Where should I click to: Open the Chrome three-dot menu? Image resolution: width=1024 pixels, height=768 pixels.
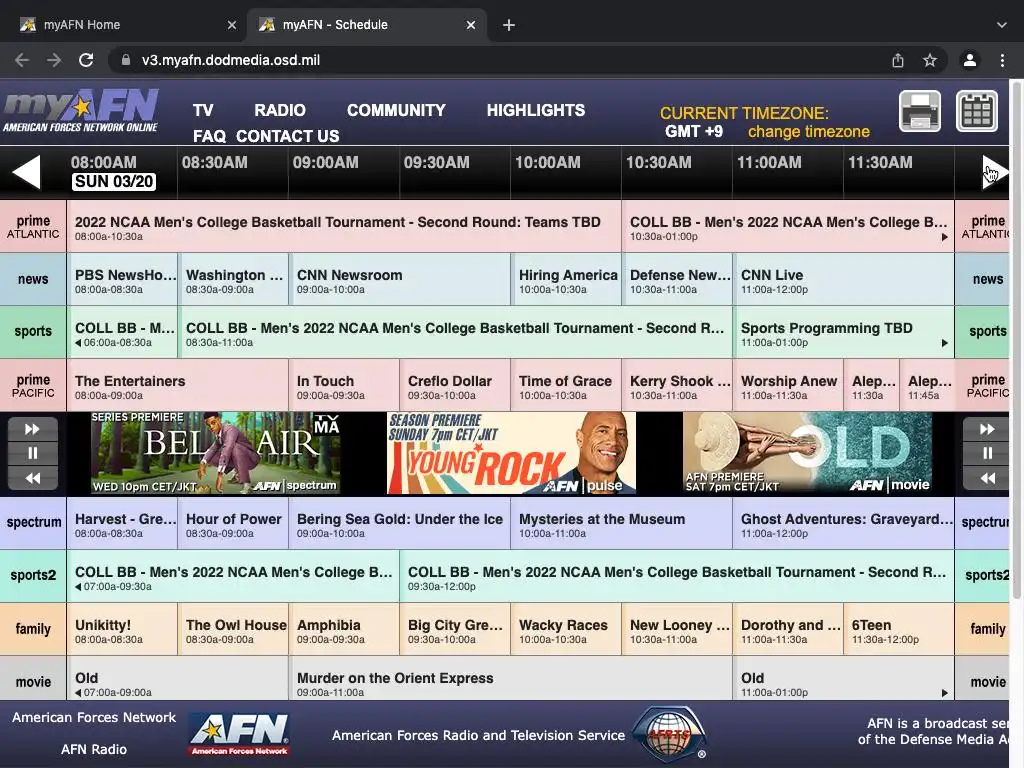click(1002, 60)
